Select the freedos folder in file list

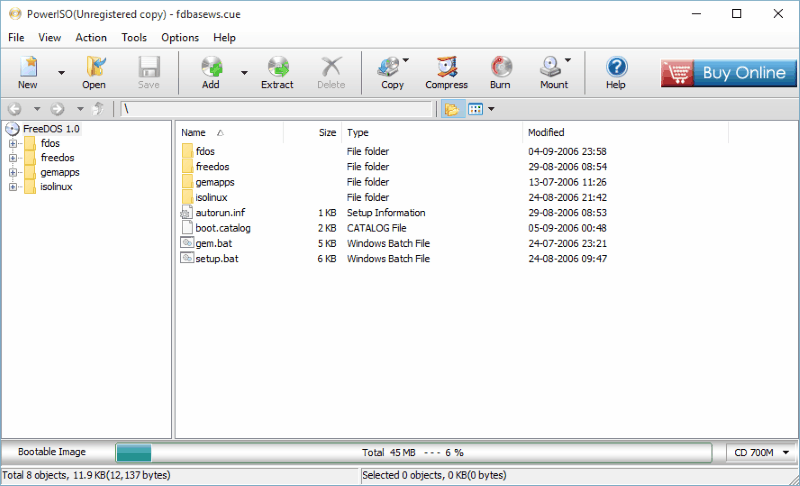tap(212, 167)
